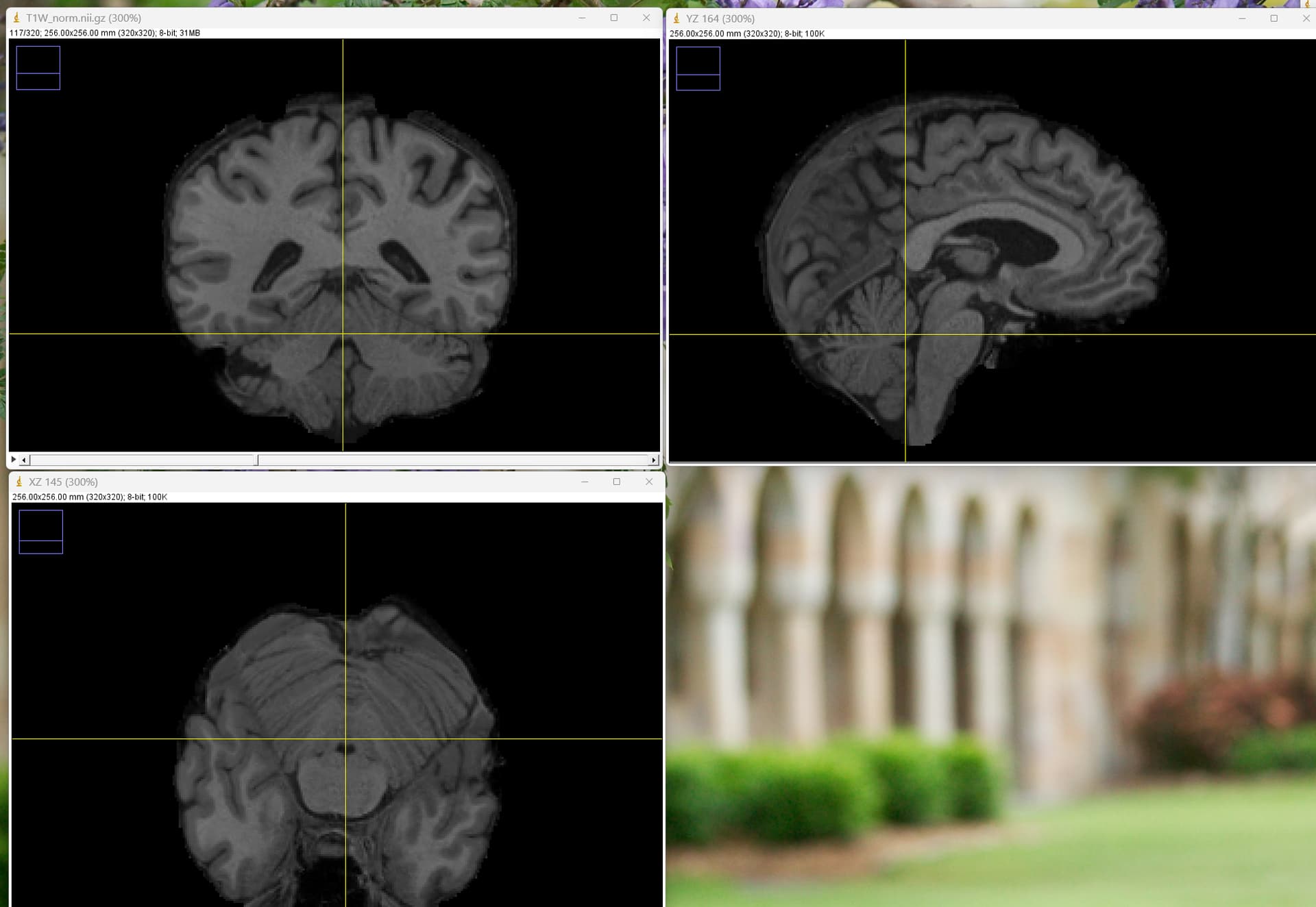Maximize the T1W_norm.nii.gz window
The width and height of the screenshot is (1316, 907).
click(614, 18)
